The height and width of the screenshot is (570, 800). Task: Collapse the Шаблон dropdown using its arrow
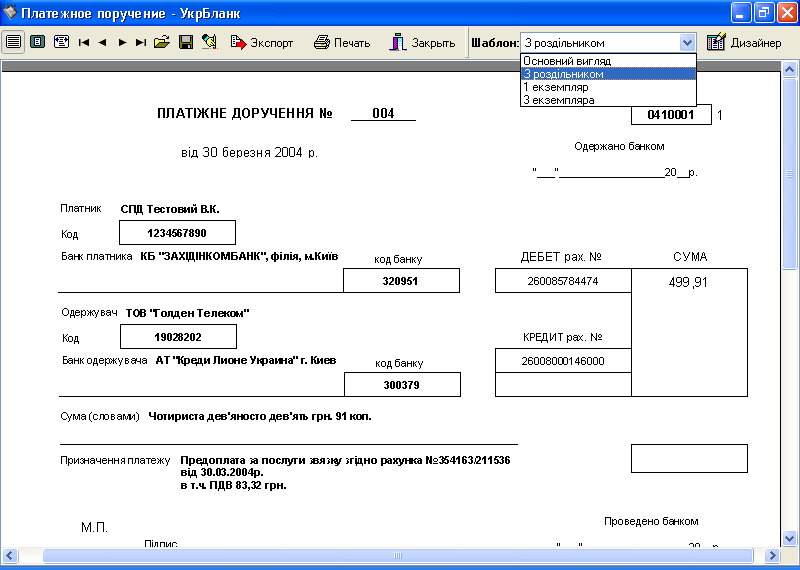point(687,43)
